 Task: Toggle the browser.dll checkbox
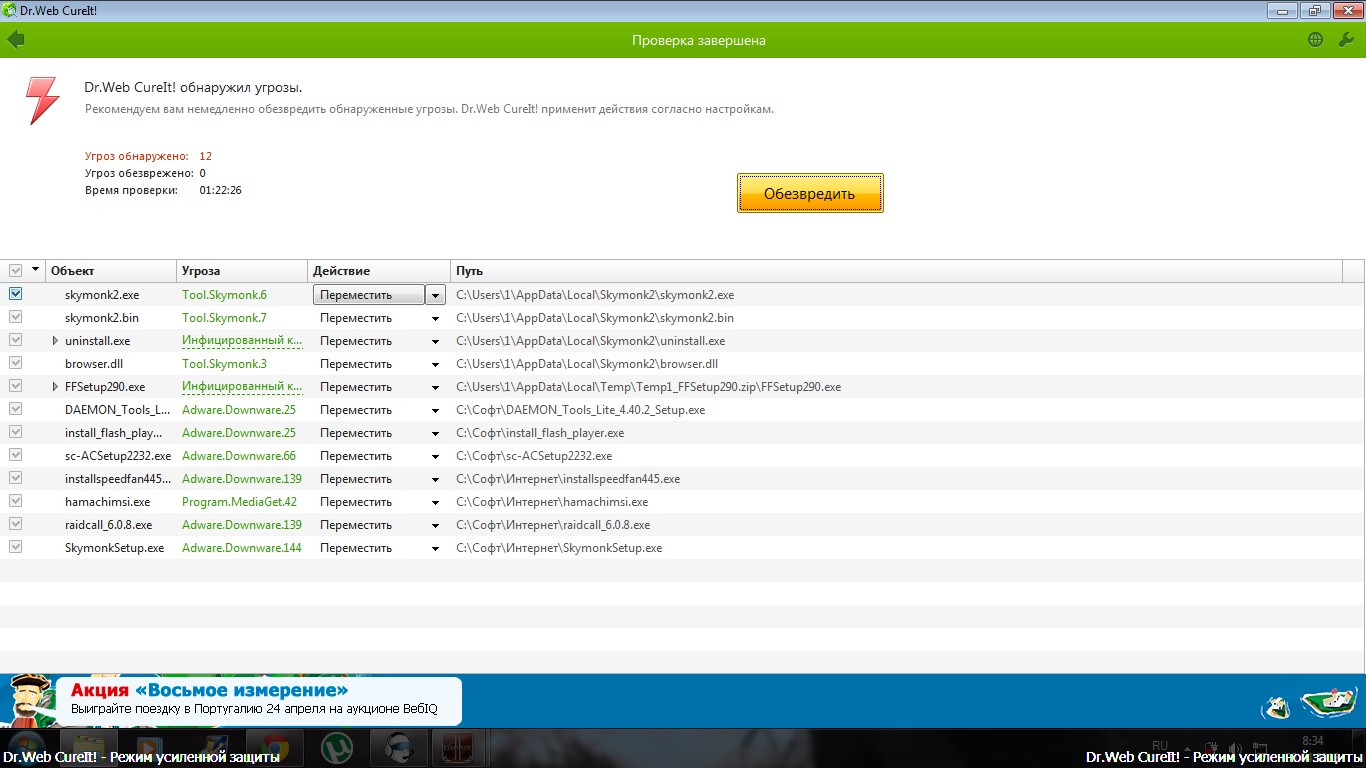coord(15,363)
